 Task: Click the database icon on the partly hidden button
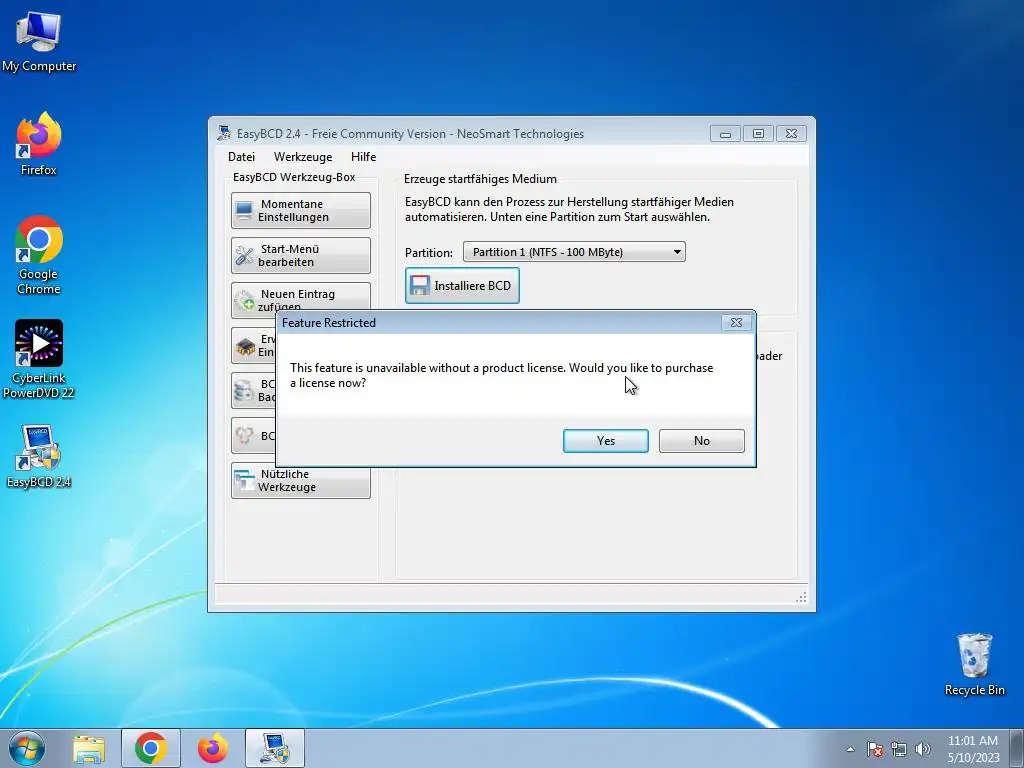tap(244, 391)
